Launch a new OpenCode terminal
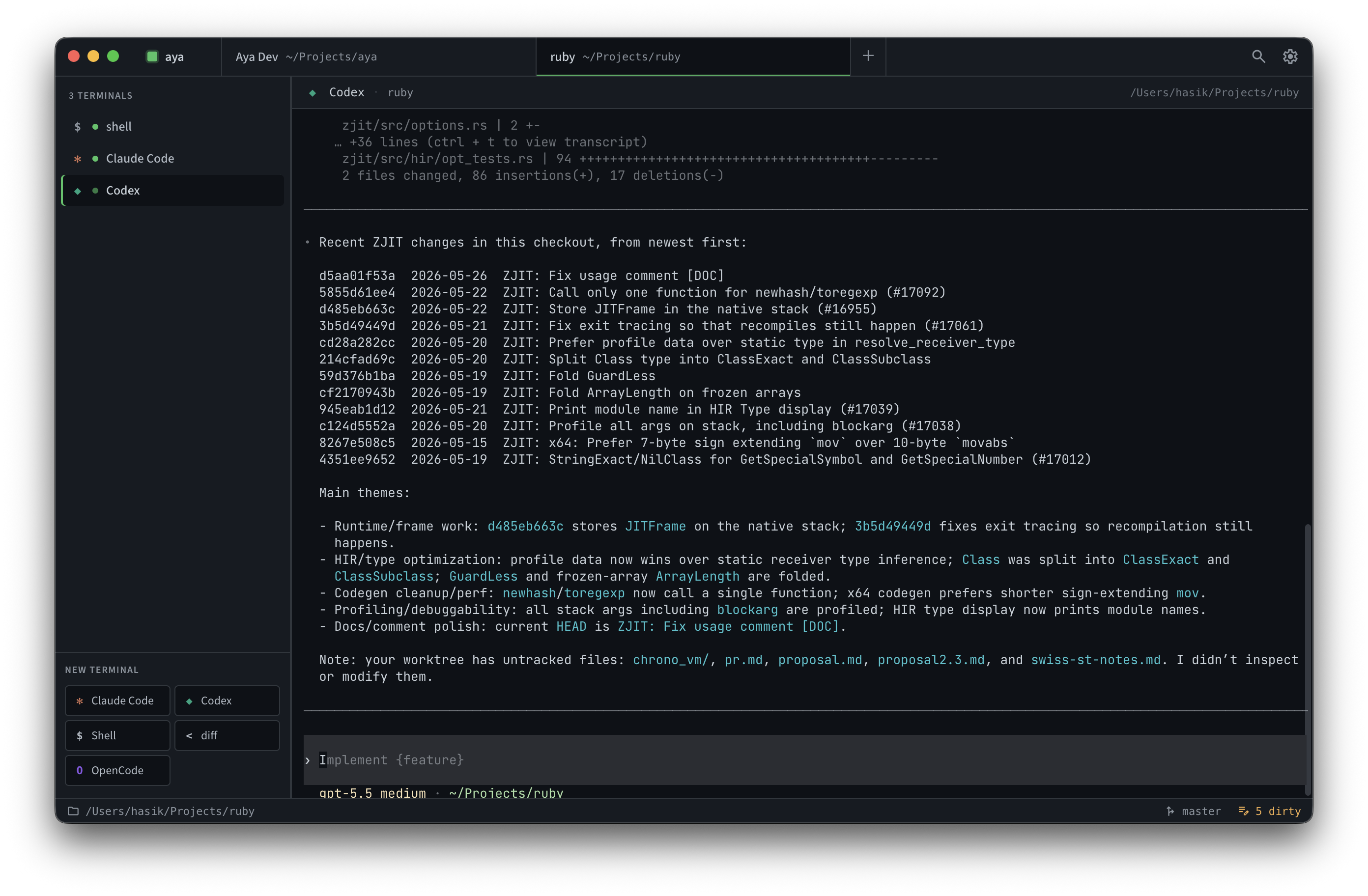This screenshot has height=896, width=1368. [118, 770]
